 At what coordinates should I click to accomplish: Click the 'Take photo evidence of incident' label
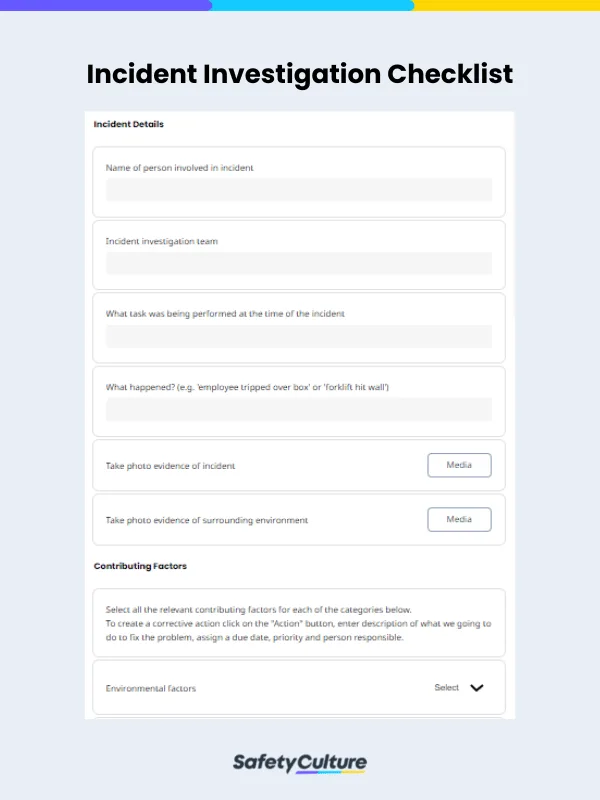171,466
